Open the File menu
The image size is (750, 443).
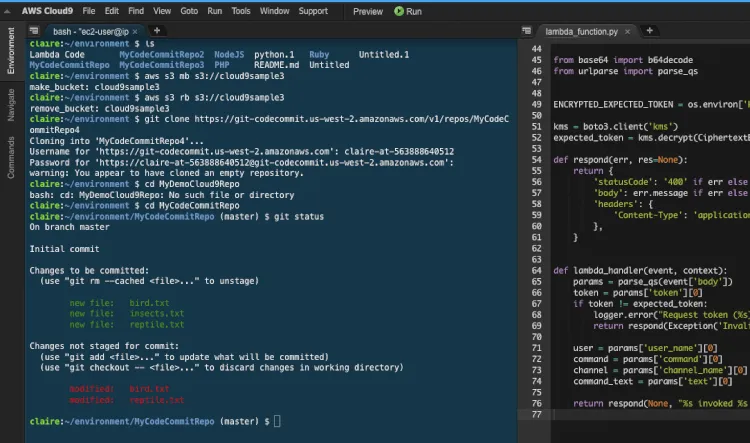(88, 11)
